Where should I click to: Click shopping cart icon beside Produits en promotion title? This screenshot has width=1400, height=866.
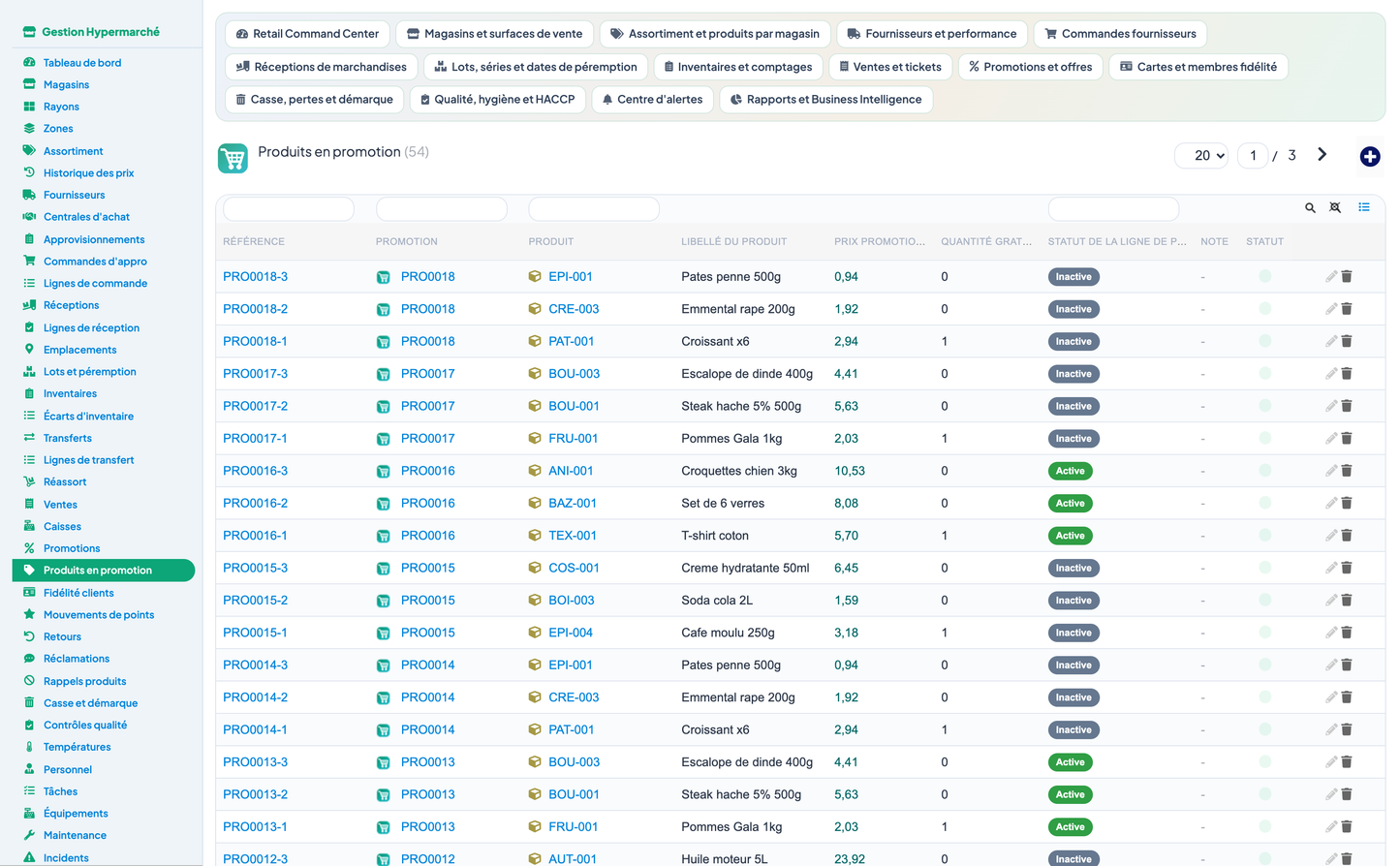(233, 159)
